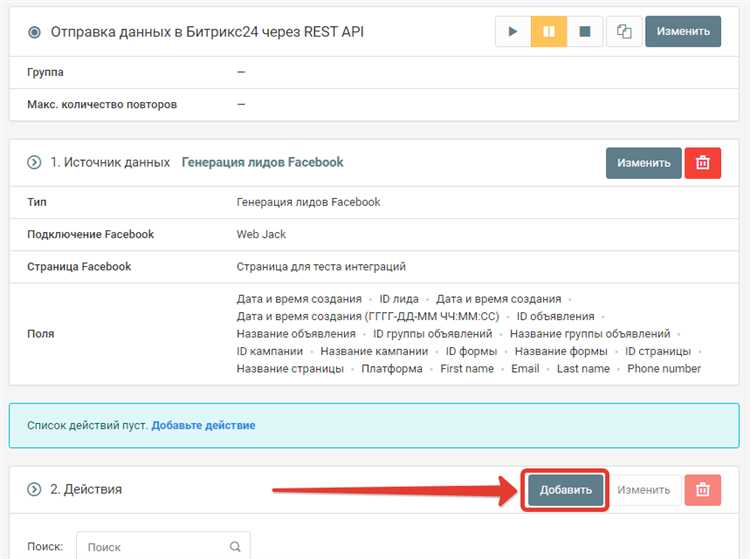Click the copy integration icon

[624, 32]
